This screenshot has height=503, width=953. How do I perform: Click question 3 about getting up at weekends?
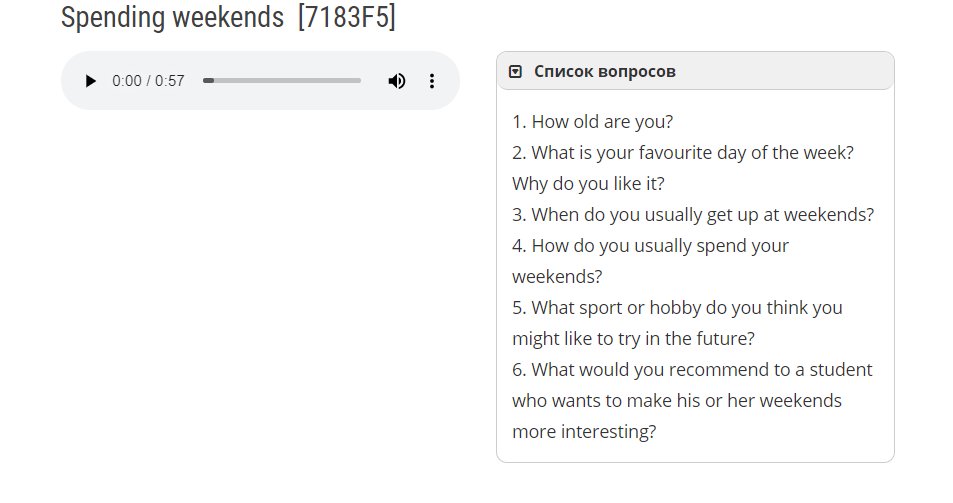693,214
